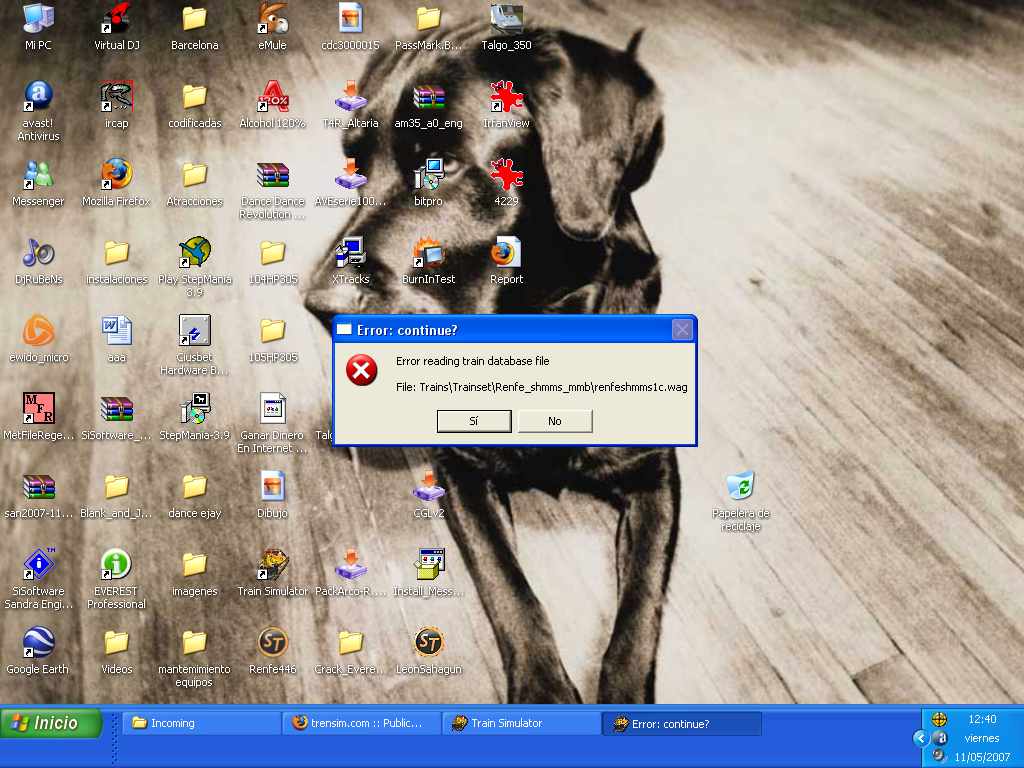This screenshot has width=1024, height=768.
Task: Open the EVEREST Professional shortcut
Action: [116, 565]
